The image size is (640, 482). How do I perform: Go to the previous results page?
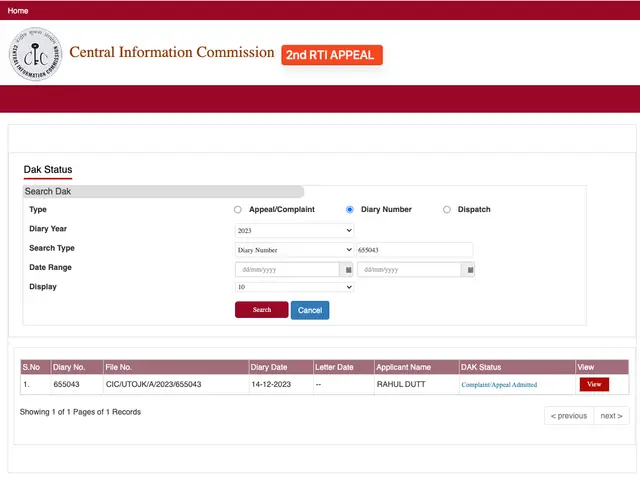[x=569, y=416]
